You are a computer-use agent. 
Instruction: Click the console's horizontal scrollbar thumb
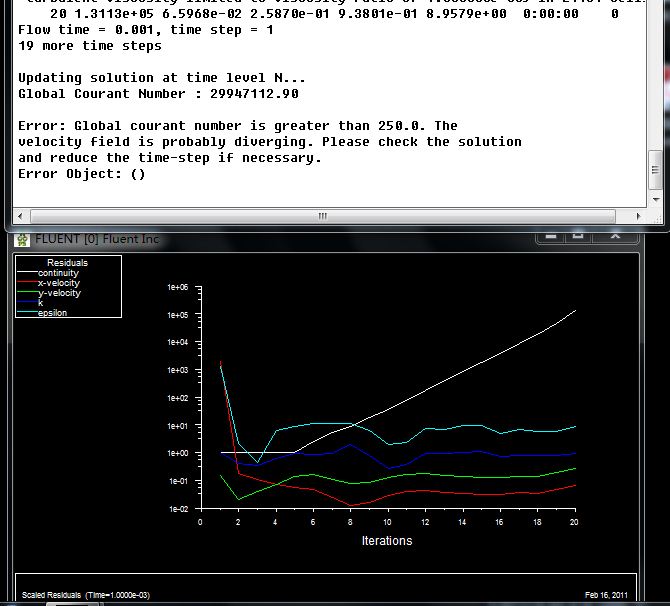322,215
